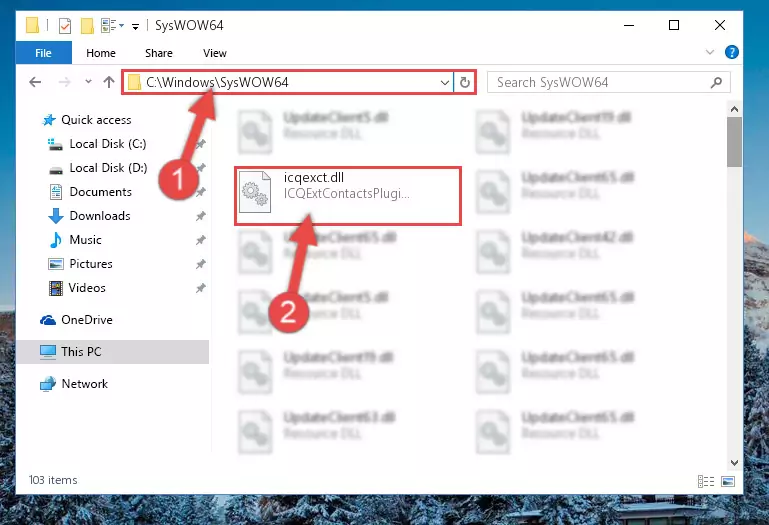769x525 pixels.
Task: Switch to the Home ribbon tab
Action: (101, 53)
